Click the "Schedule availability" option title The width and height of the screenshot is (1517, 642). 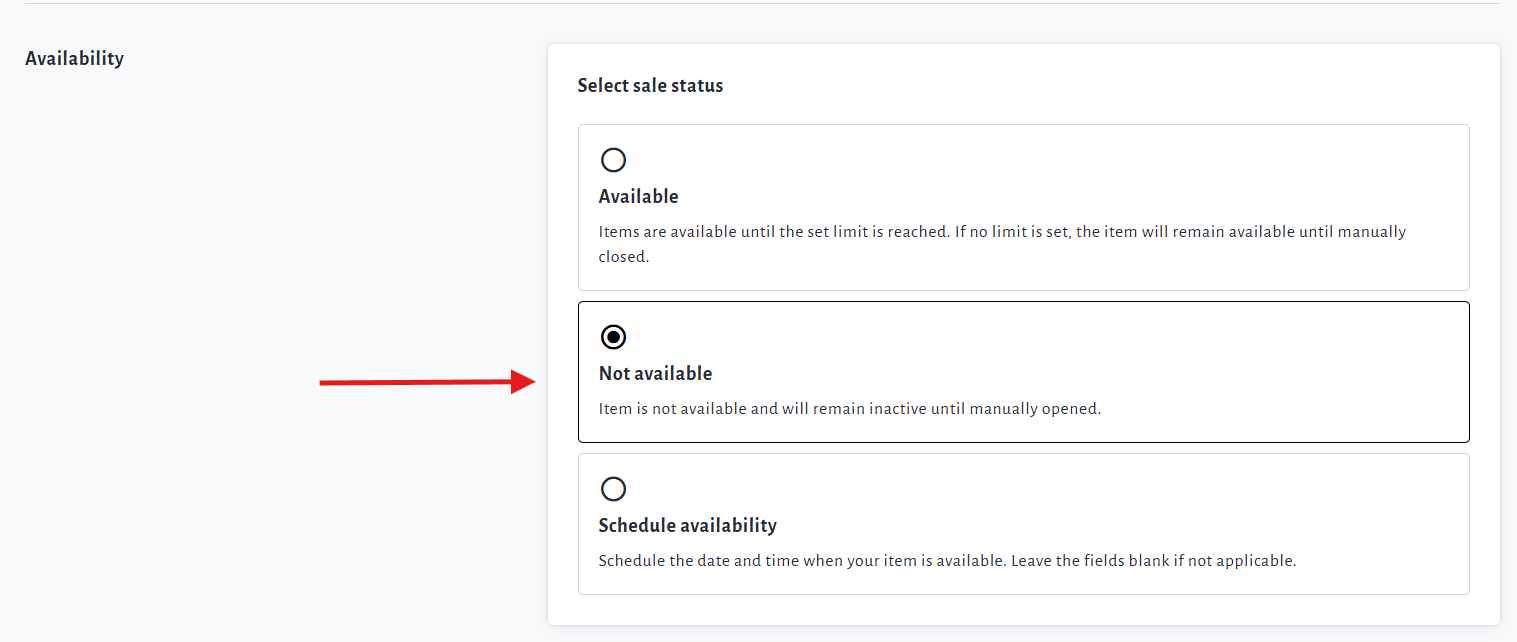(687, 525)
